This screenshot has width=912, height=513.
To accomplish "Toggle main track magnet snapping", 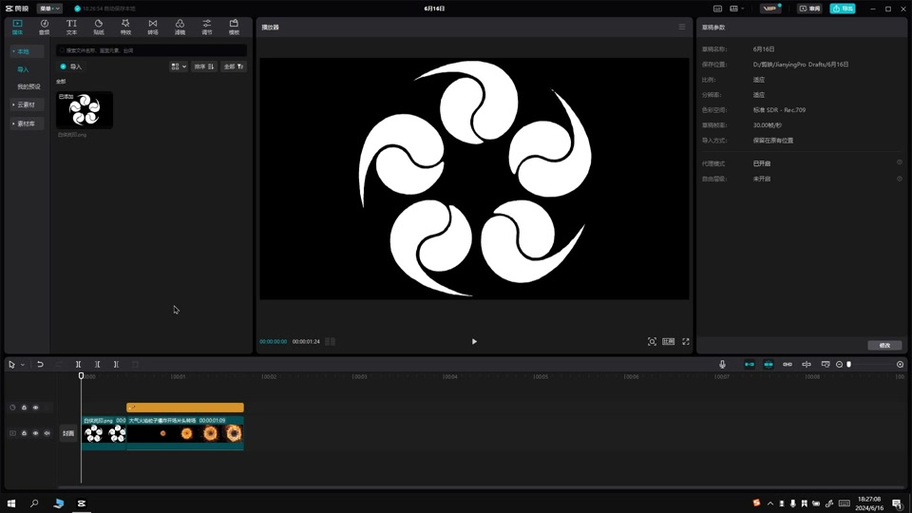I will [749, 365].
